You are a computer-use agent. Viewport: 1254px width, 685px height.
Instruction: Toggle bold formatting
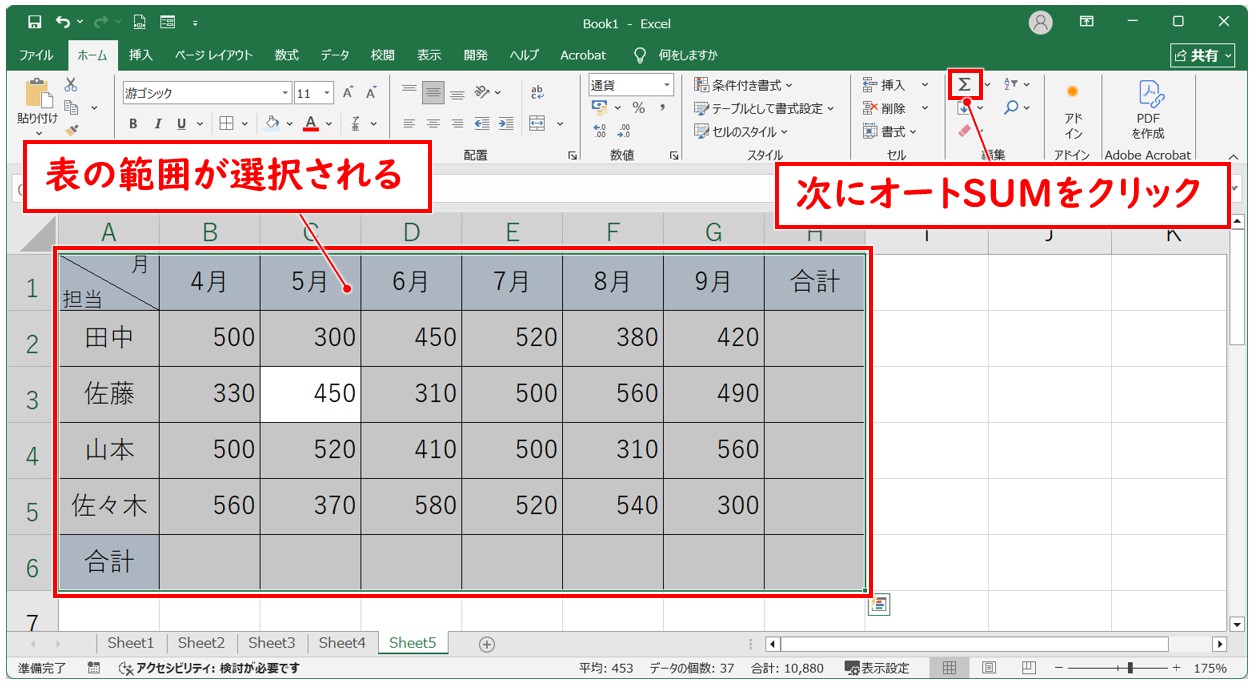[x=133, y=124]
